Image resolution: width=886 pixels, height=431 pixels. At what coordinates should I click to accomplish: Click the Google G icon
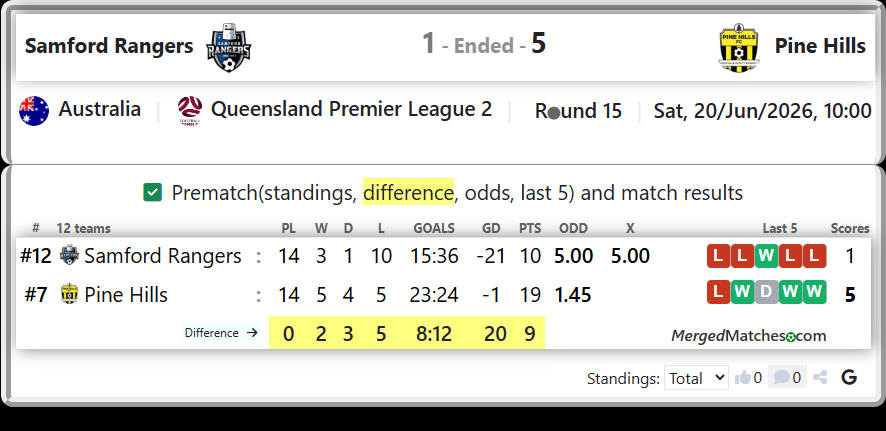(x=849, y=377)
